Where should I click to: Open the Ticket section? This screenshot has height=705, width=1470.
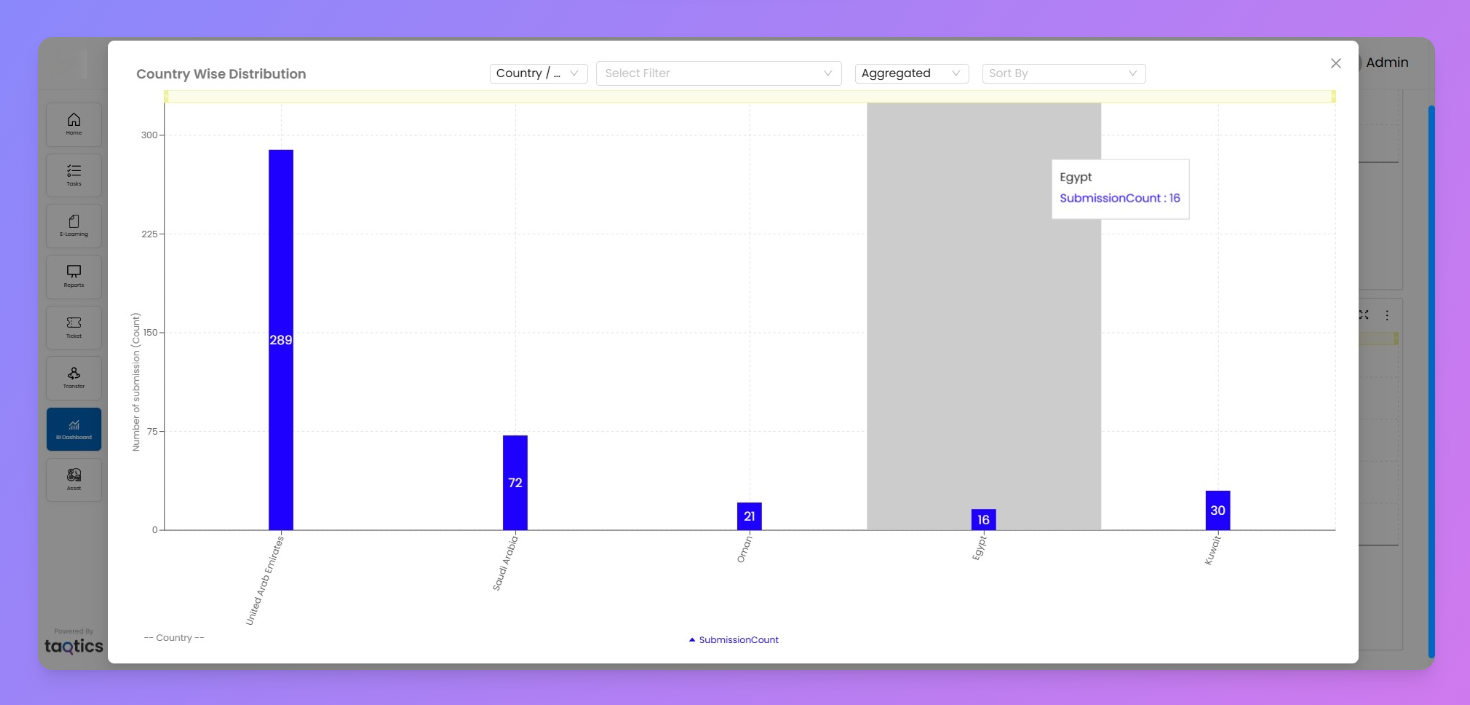(74, 327)
